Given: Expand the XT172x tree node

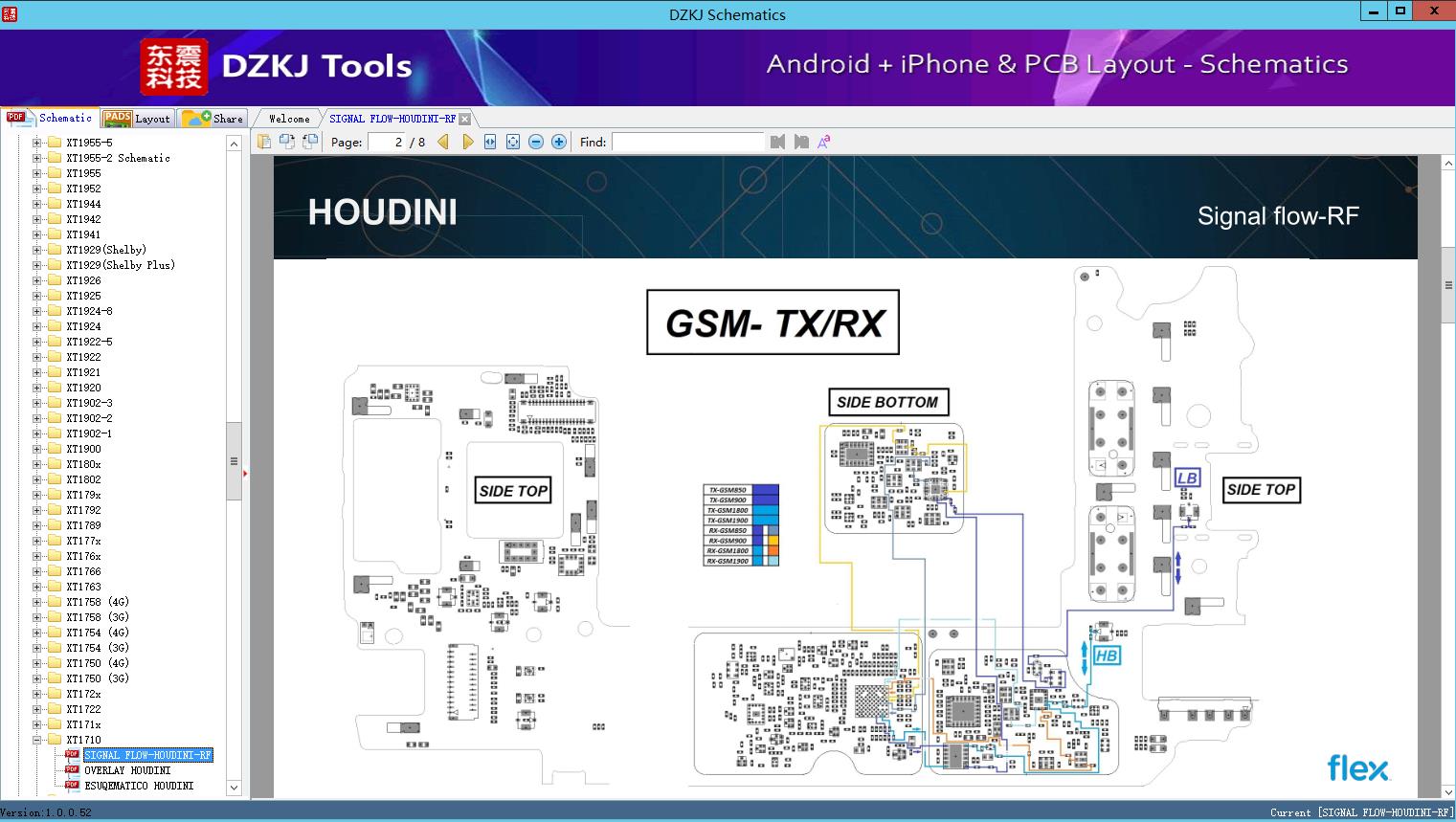Looking at the screenshot, I should point(37,694).
